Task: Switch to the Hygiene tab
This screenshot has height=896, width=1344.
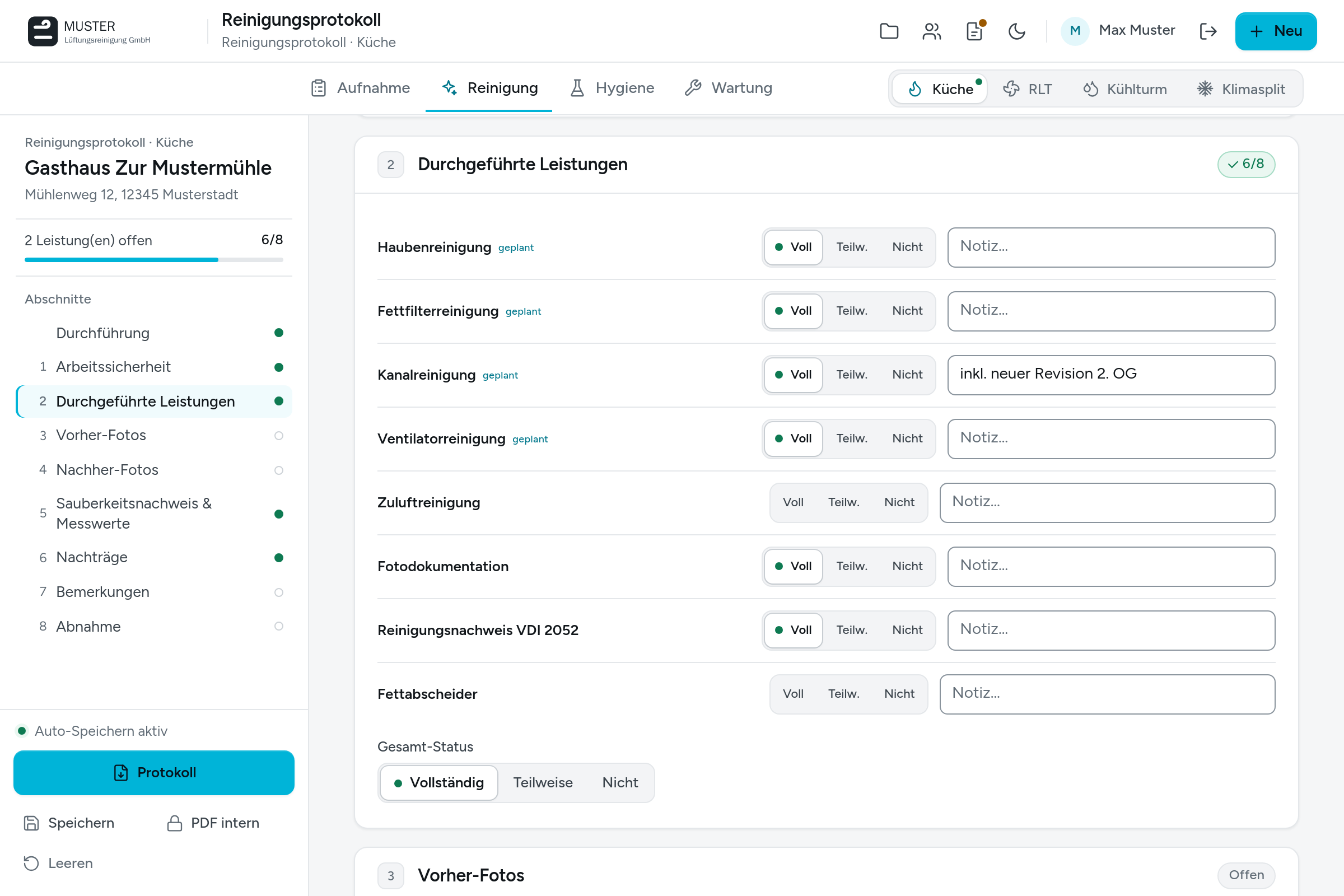Action: [x=613, y=88]
